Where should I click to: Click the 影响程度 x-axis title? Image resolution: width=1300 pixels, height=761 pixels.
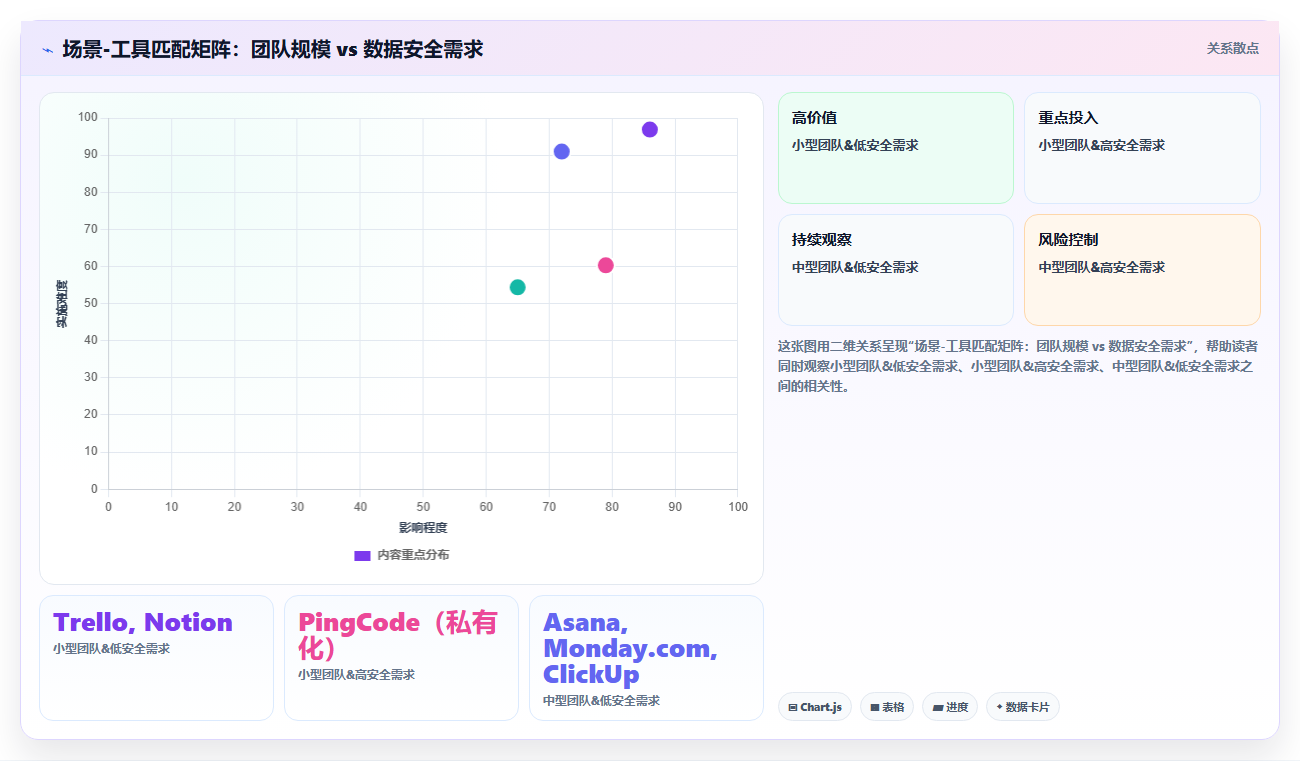click(423, 528)
